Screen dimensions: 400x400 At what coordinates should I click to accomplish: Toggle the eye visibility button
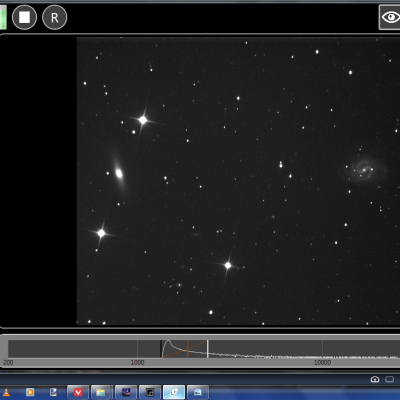tap(390, 17)
